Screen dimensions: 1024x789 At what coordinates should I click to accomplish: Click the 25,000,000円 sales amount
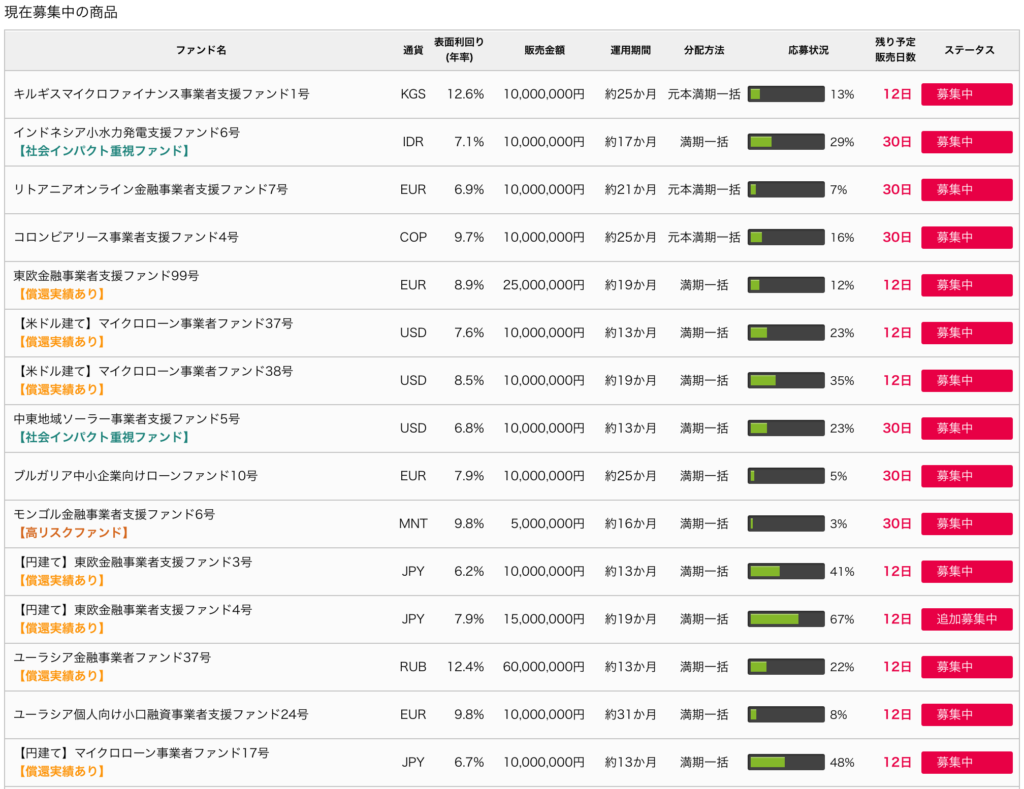[x=543, y=285]
